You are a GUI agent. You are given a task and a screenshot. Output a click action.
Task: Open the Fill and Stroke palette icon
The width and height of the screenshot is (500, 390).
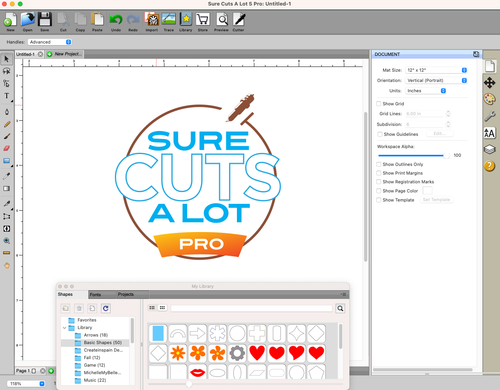pos(490,99)
